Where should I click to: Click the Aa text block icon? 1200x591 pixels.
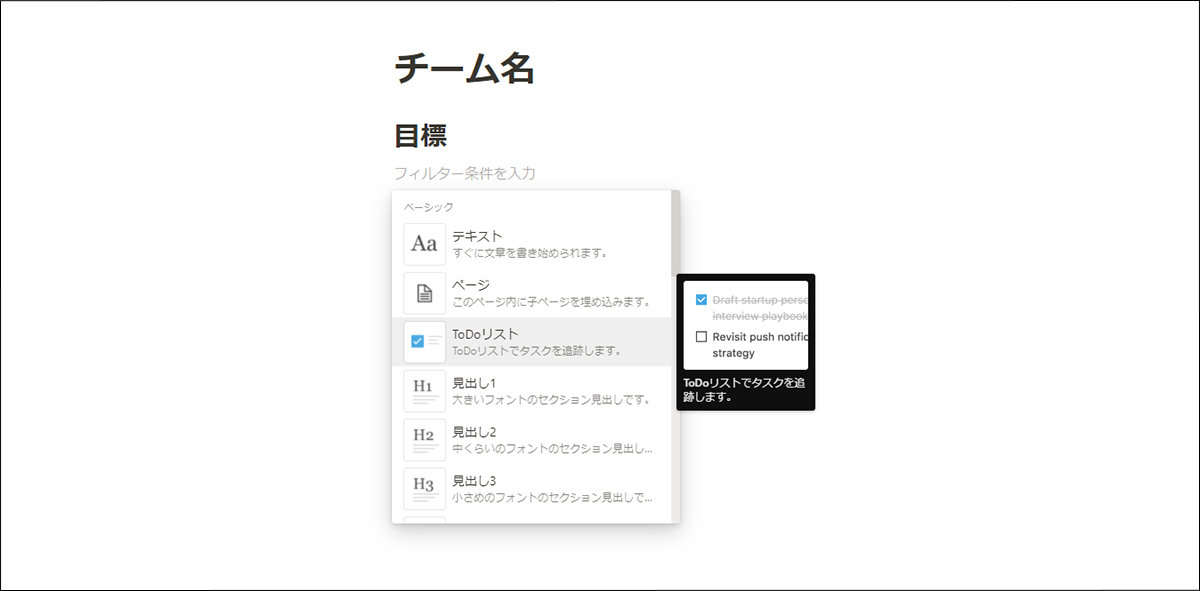pyautogui.click(x=424, y=244)
